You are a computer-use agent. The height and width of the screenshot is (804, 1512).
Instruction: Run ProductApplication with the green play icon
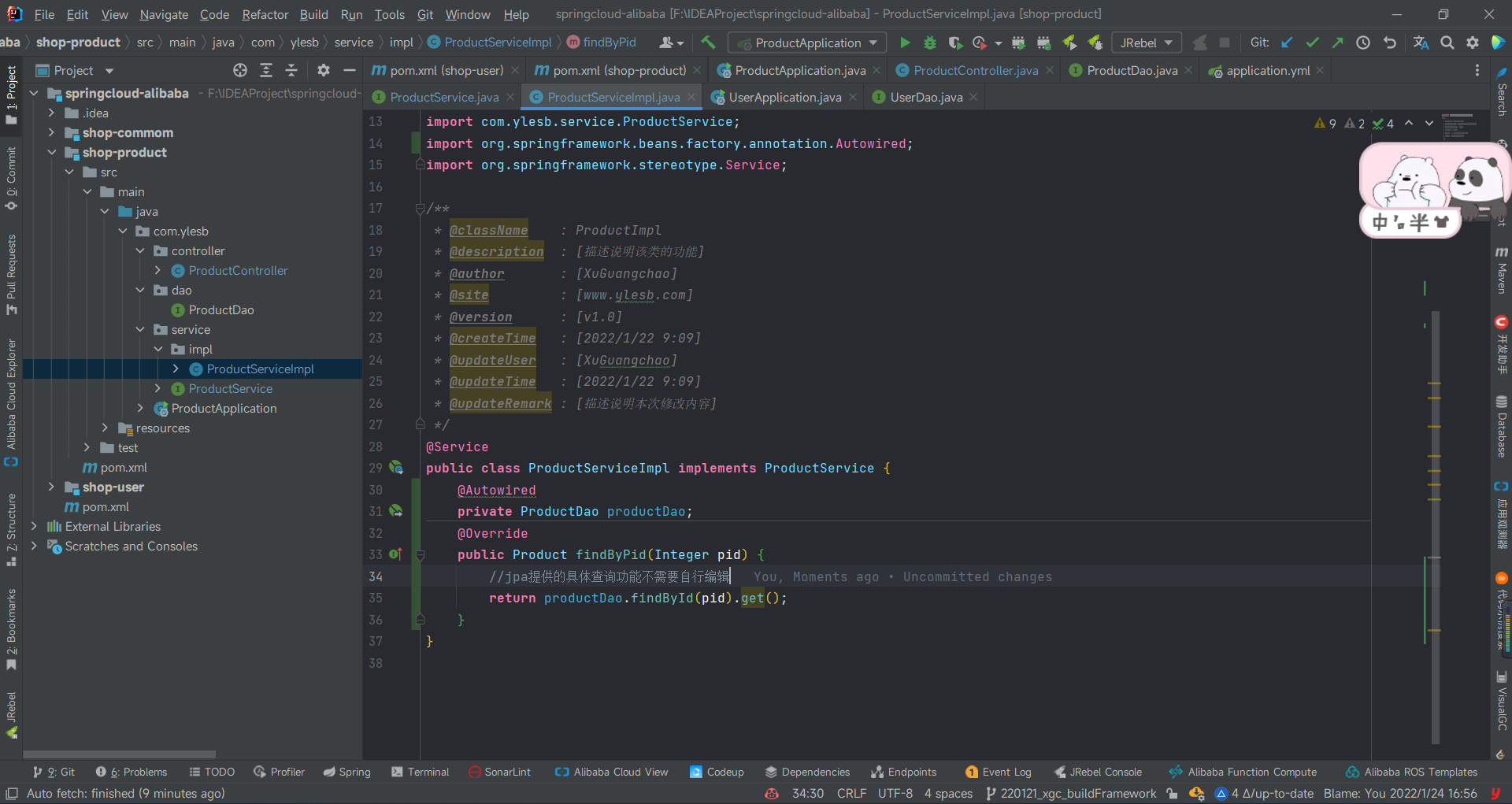[905, 43]
